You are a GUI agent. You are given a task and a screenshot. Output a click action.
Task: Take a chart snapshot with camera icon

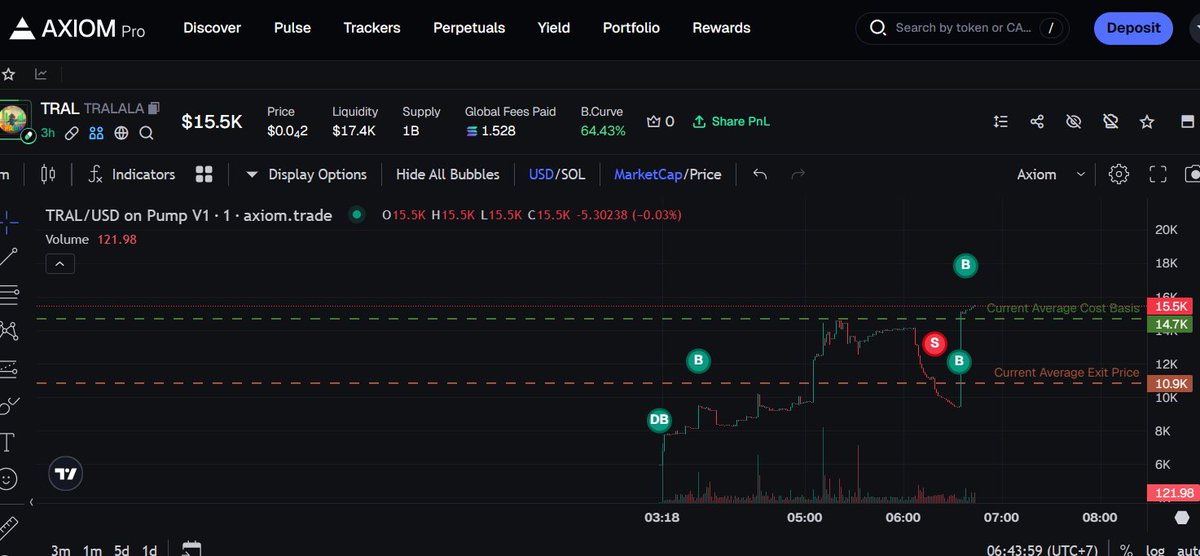[x=1192, y=174]
